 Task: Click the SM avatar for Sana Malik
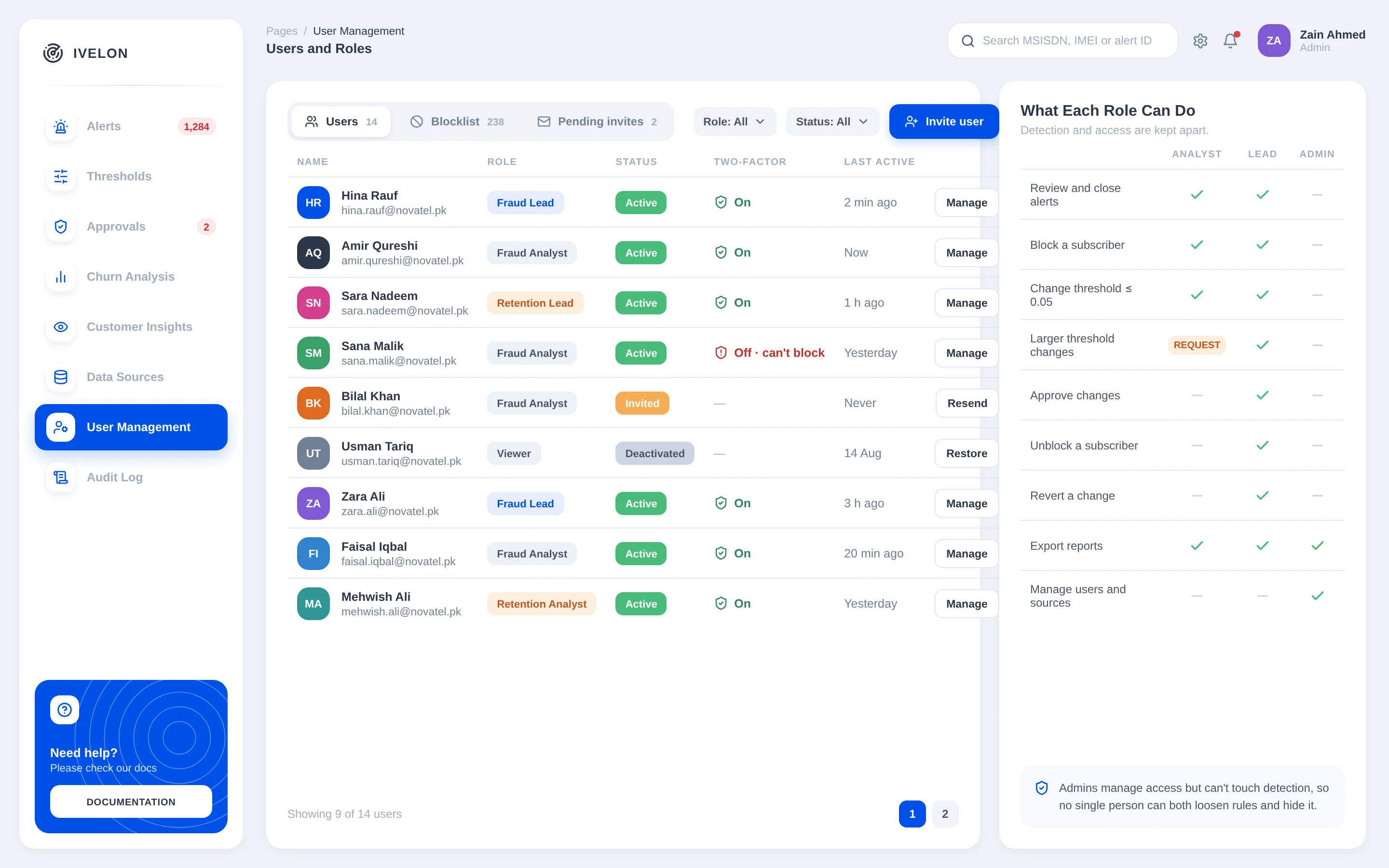pos(313,353)
